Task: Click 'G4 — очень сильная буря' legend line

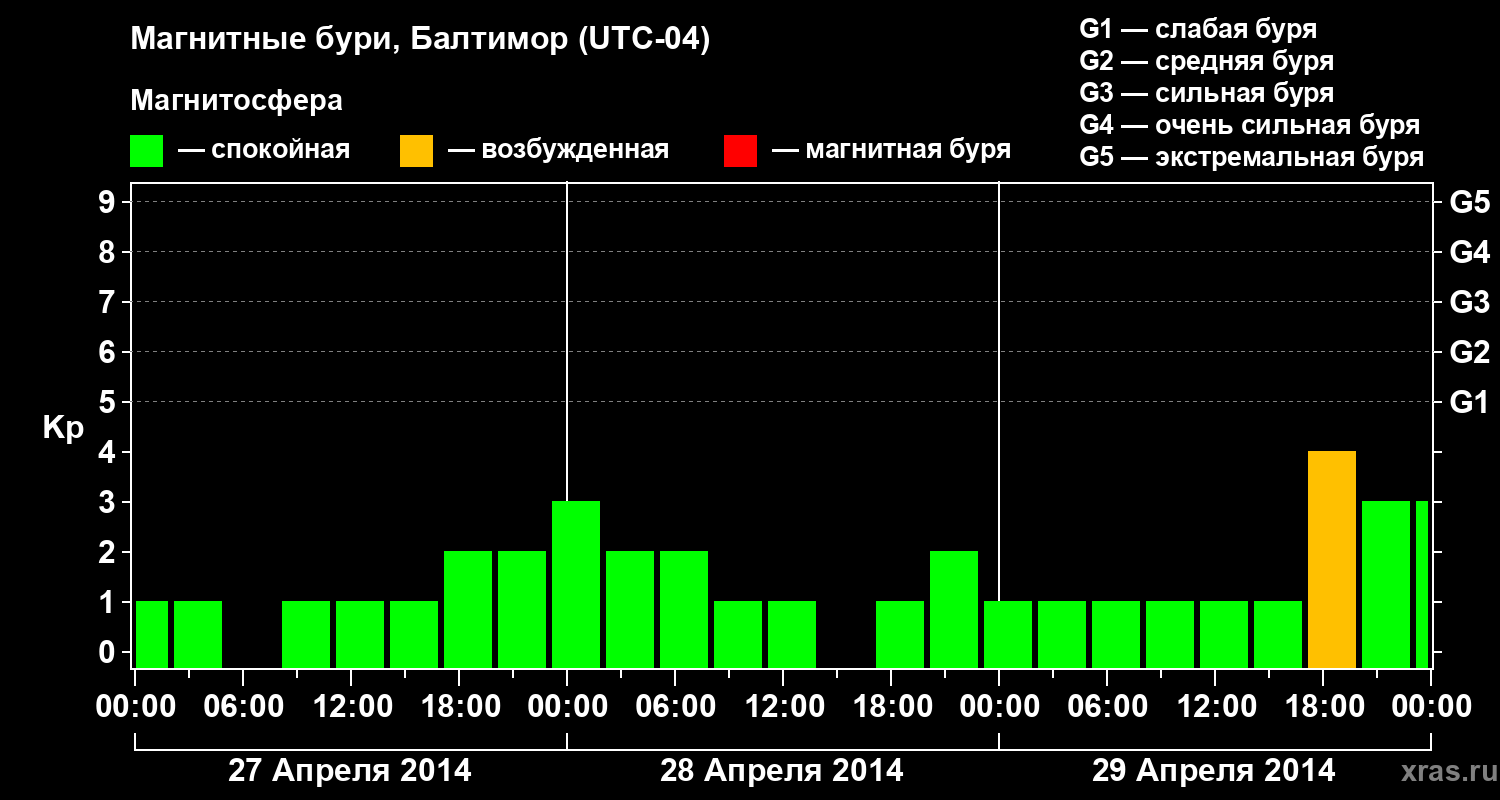Action: click(1250, 125)
